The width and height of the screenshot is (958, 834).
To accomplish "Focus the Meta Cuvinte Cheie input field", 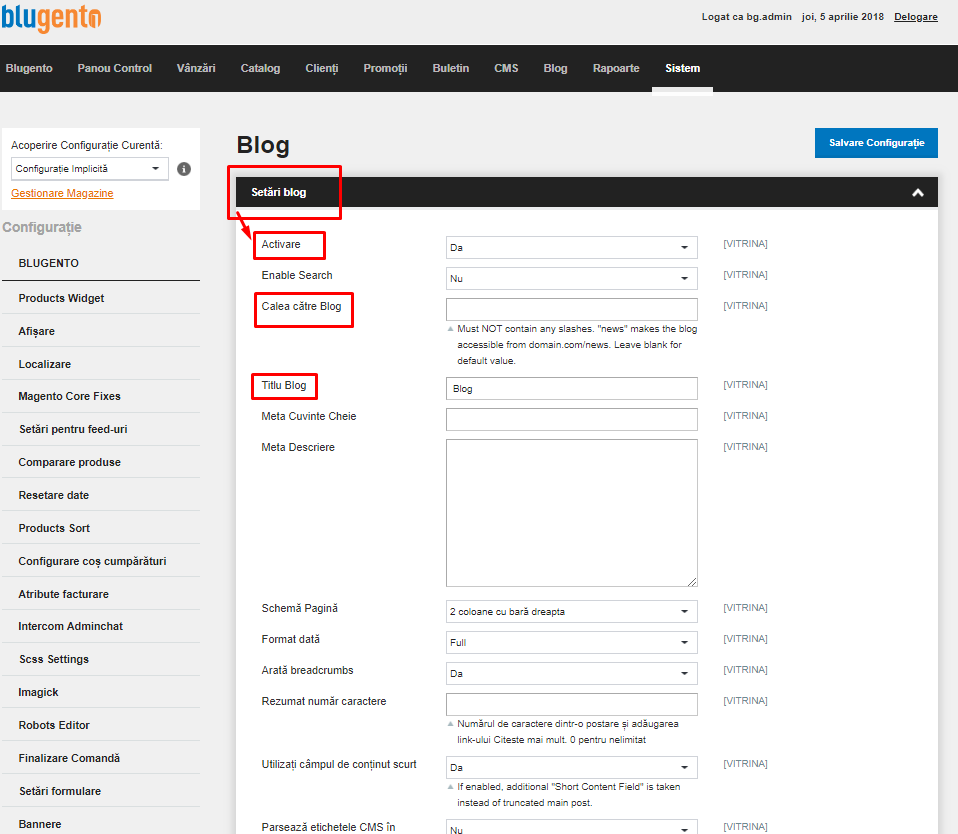I will (571, 419).
